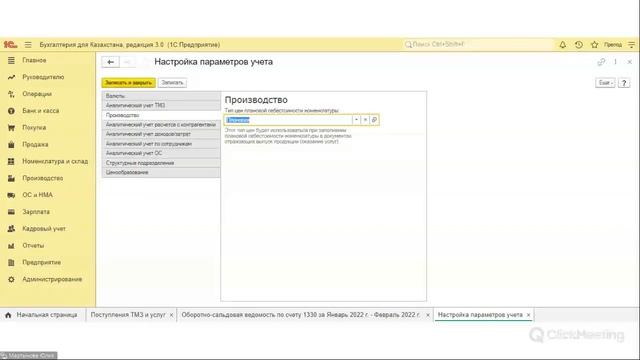This screenshot has width=640, height=360.
Task: Select Структурные подразделения page
Action: (161, 163)
